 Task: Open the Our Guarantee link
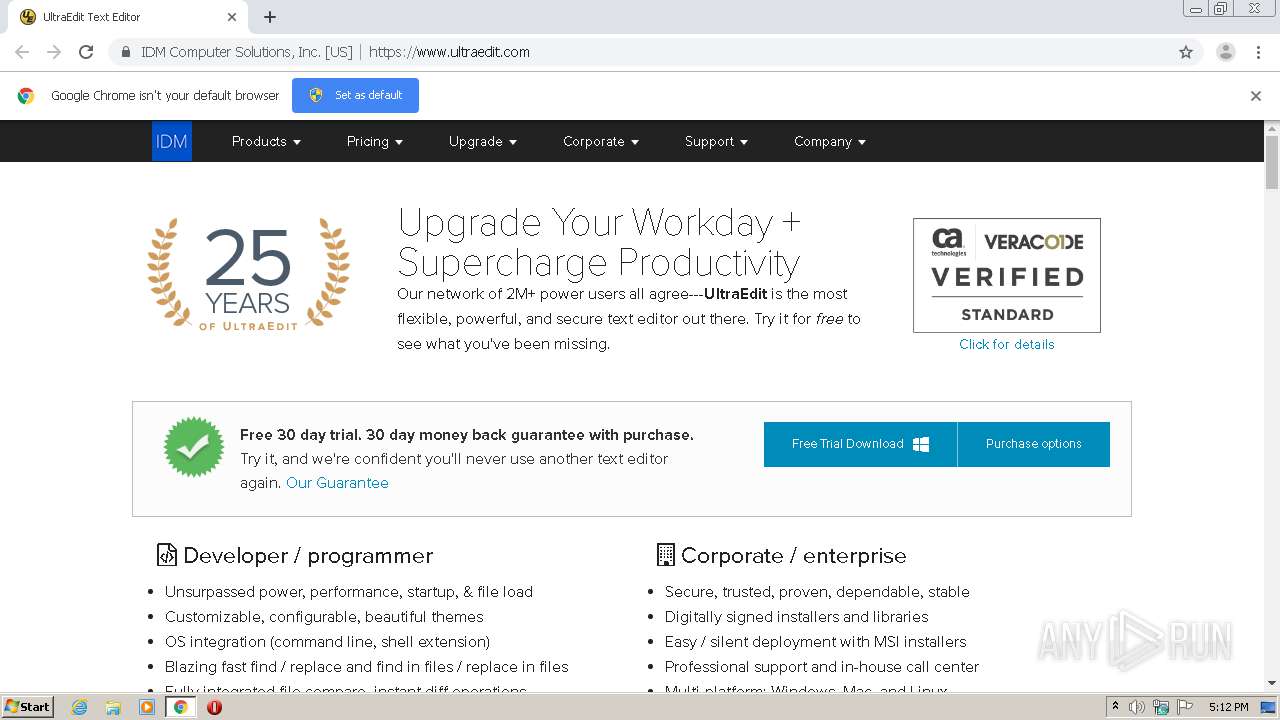coord(337,483)
